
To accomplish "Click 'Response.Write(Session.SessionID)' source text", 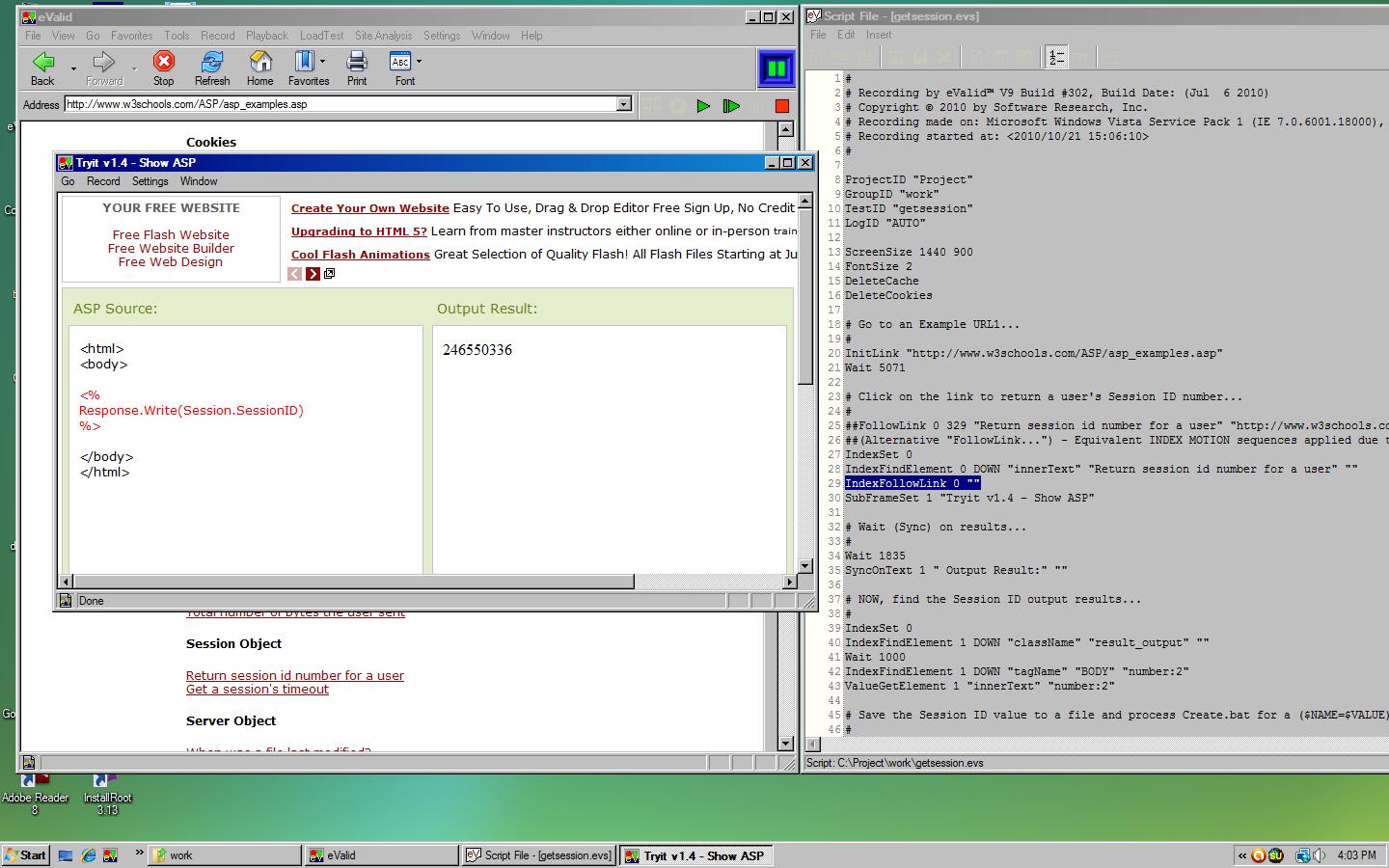I will pyautogui.click(x=191, y=411).
